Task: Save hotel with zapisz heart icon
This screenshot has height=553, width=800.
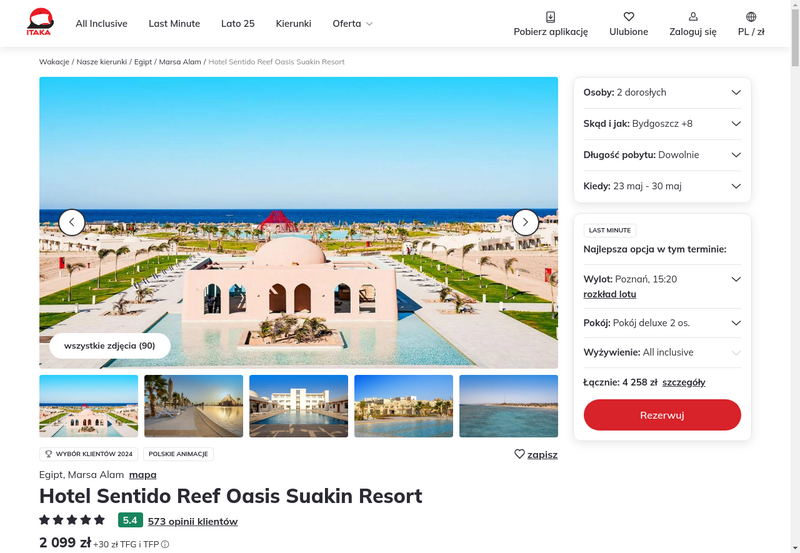Action: tap(519, 454)
